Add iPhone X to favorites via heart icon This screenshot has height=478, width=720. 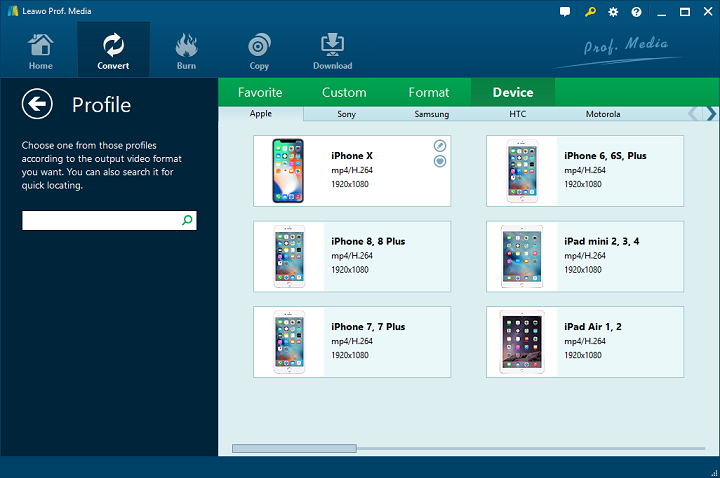point(440,161)
